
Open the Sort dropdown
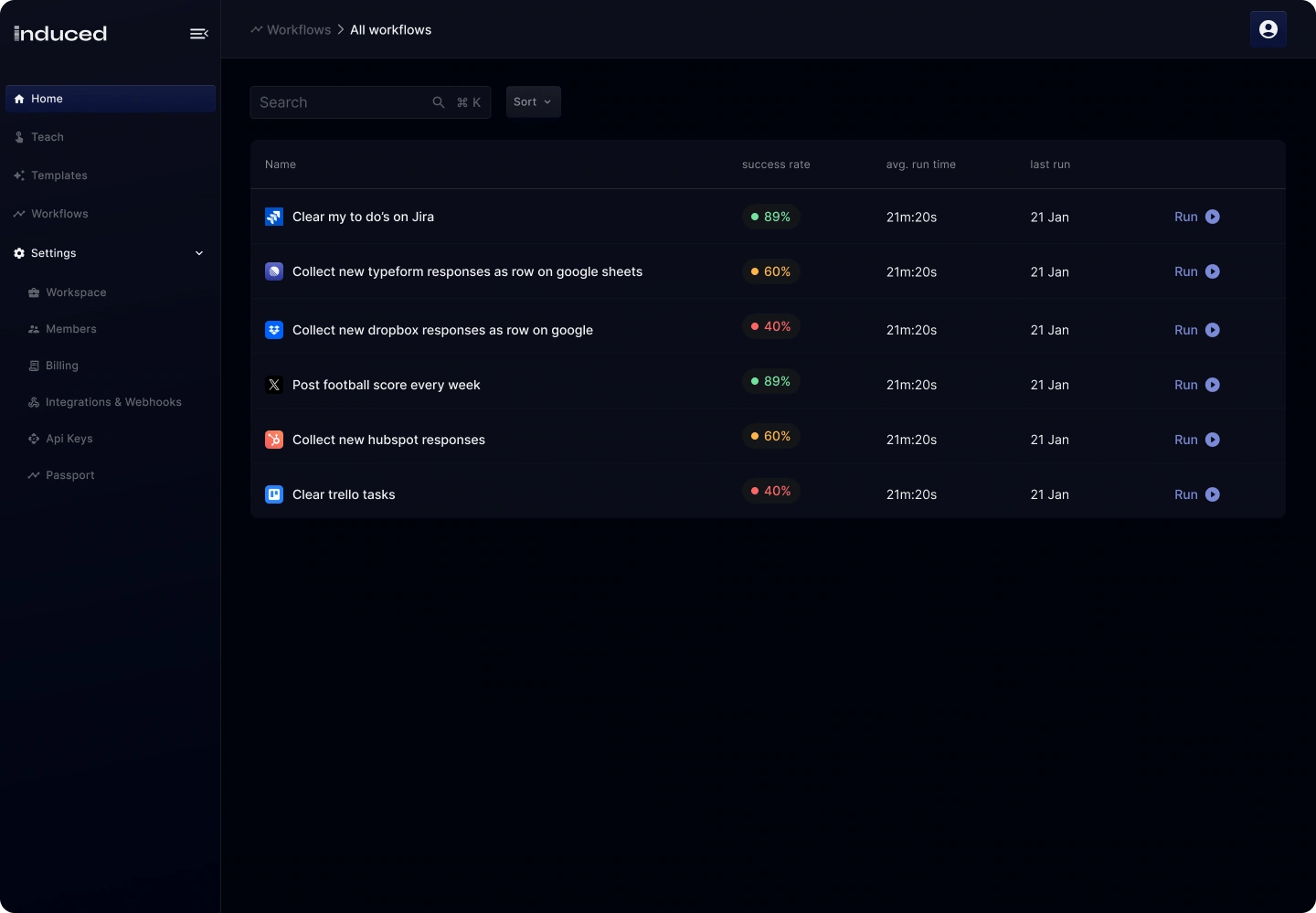pyautogui.click(x=534, y=101)
